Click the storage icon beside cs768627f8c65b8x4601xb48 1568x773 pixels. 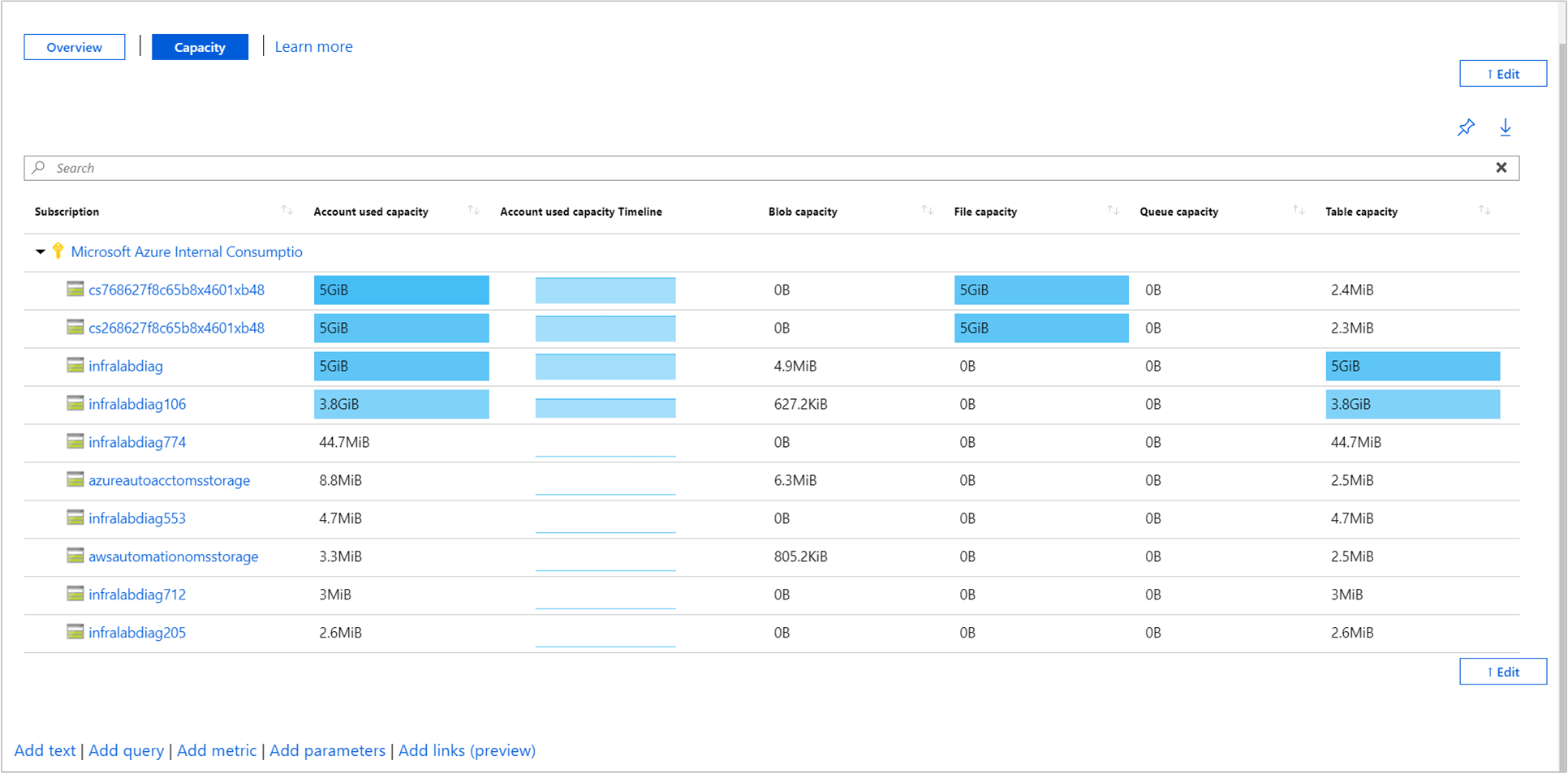[x=74, y=290]
